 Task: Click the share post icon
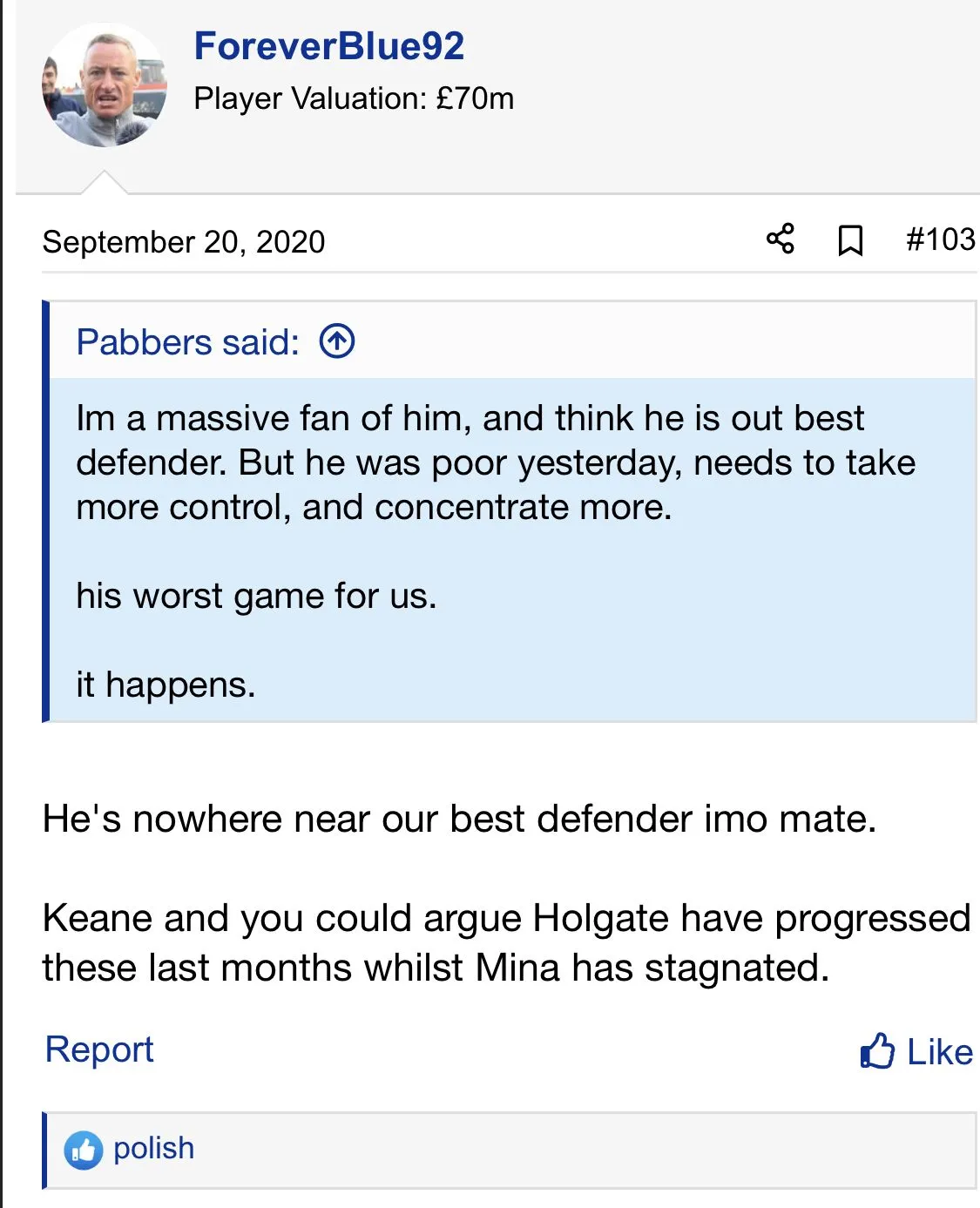[x=780, y=239]
